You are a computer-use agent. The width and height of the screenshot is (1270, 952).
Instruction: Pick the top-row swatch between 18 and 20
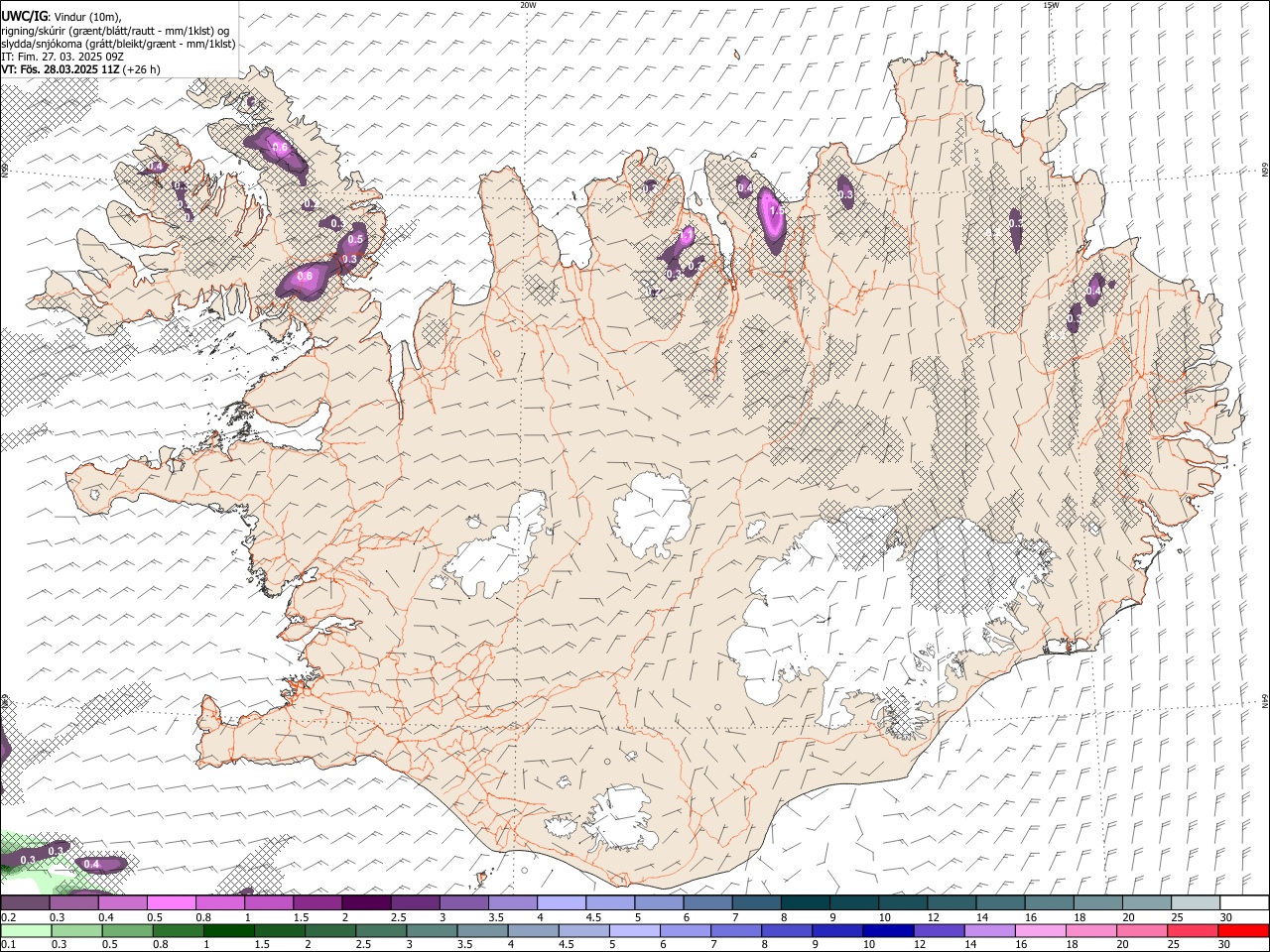tap(1099, 902)
